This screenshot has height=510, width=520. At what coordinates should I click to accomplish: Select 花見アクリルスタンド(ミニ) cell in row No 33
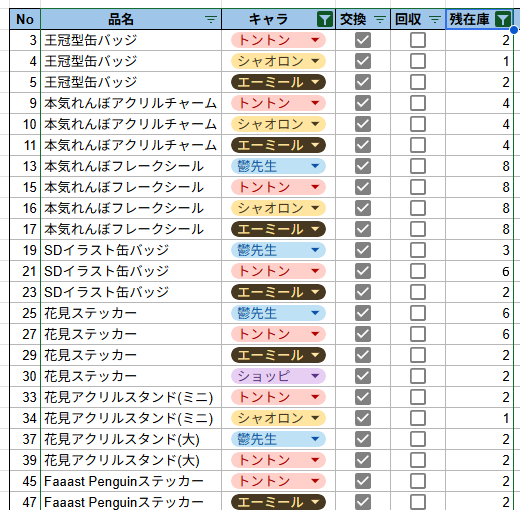131,397
